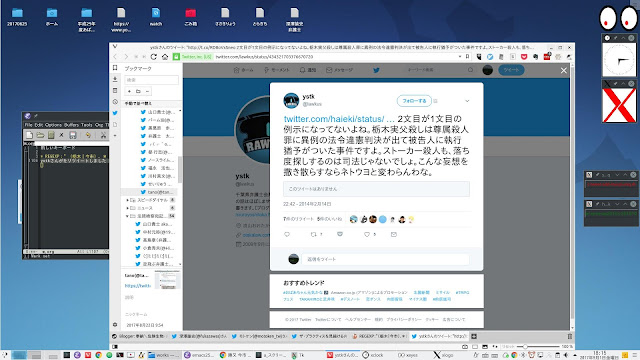Open File menu in Emacs window

click(28, 125)
